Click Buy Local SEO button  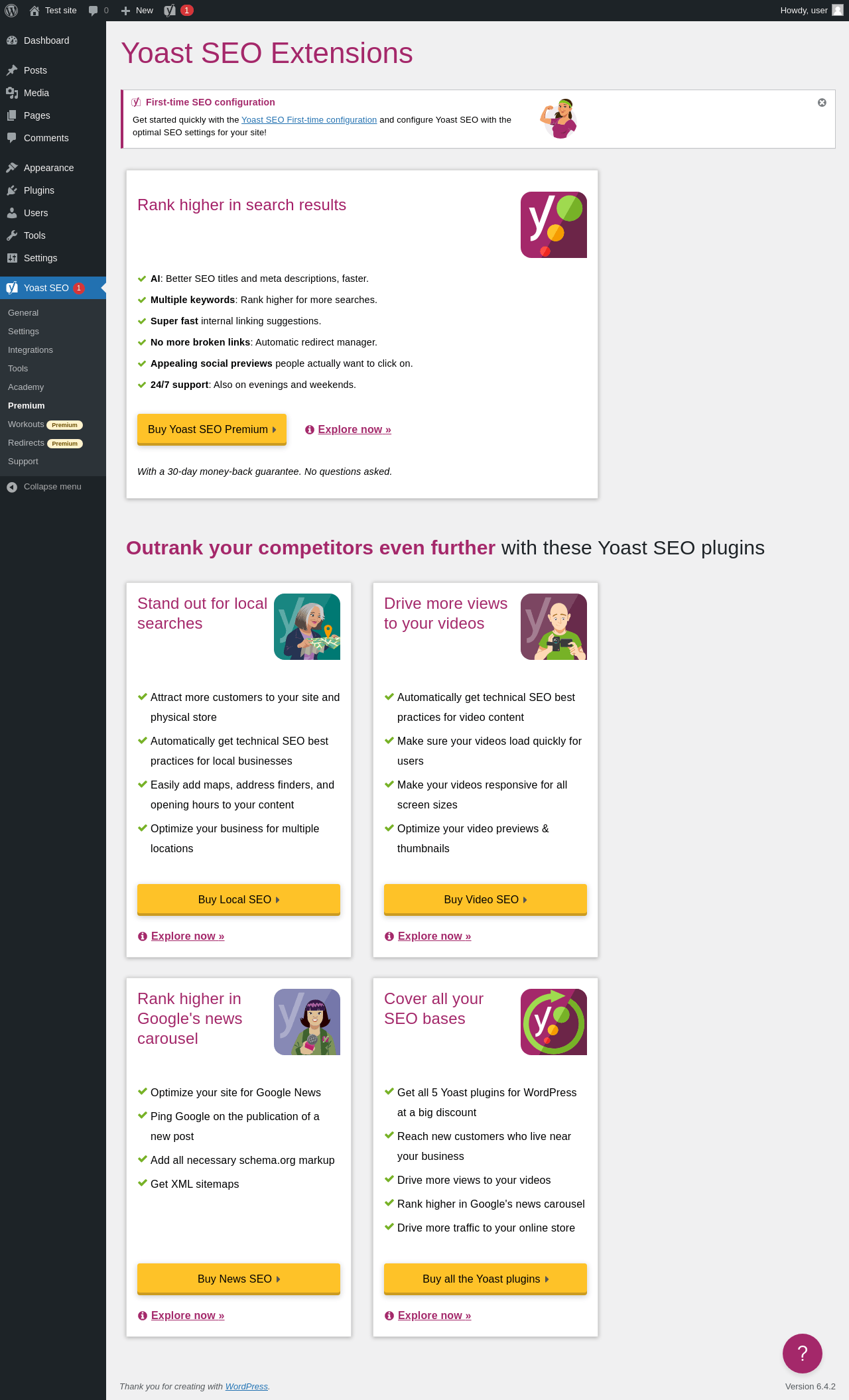click(239, 900)
